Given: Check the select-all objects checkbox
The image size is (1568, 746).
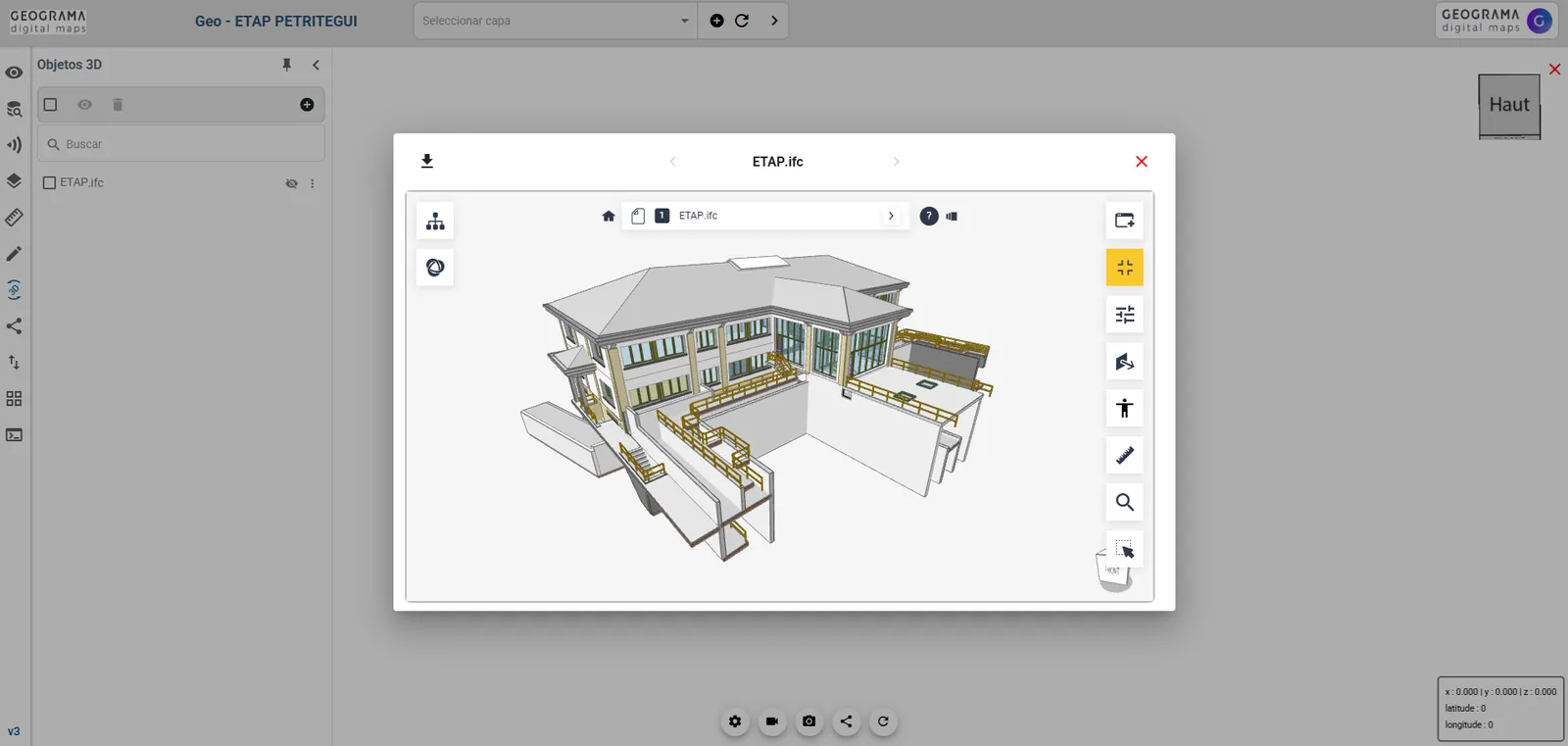Looking at the screenshot, I should click(x=51, y=105).
